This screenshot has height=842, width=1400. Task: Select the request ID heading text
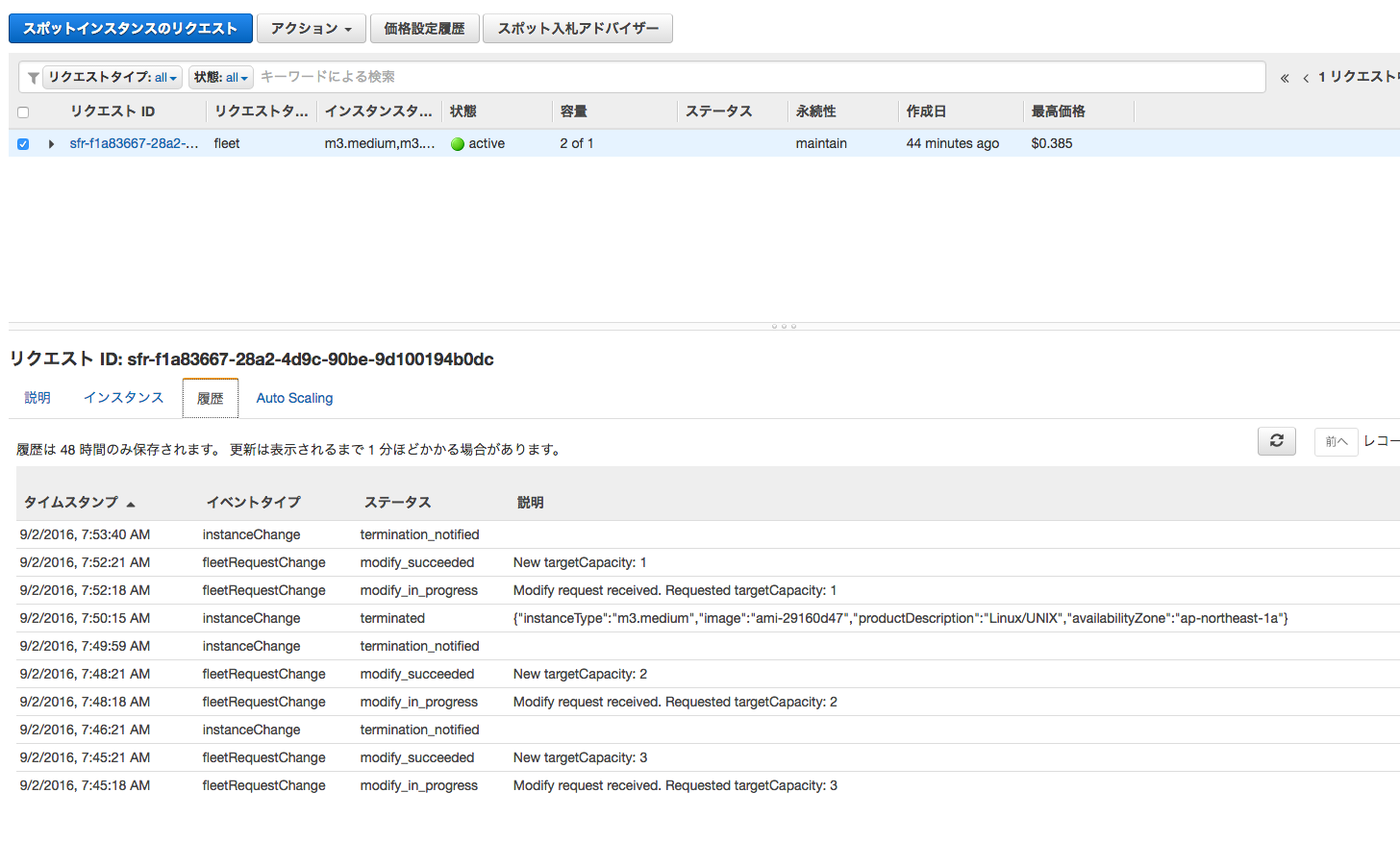click(252, 359)
